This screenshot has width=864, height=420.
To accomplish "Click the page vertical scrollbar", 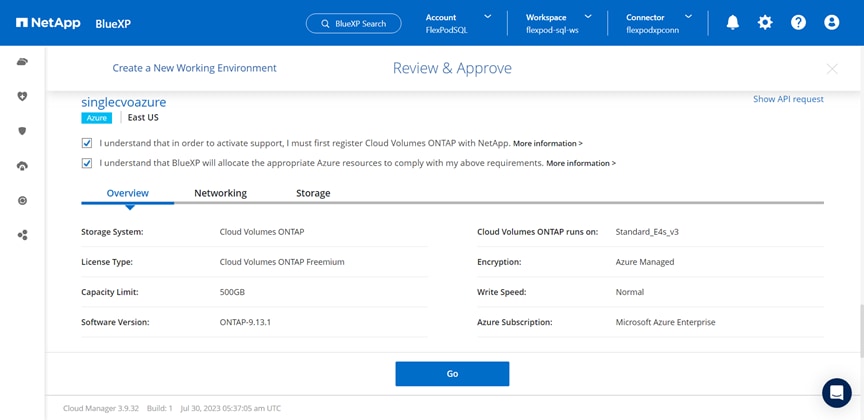I will point(861,331).
